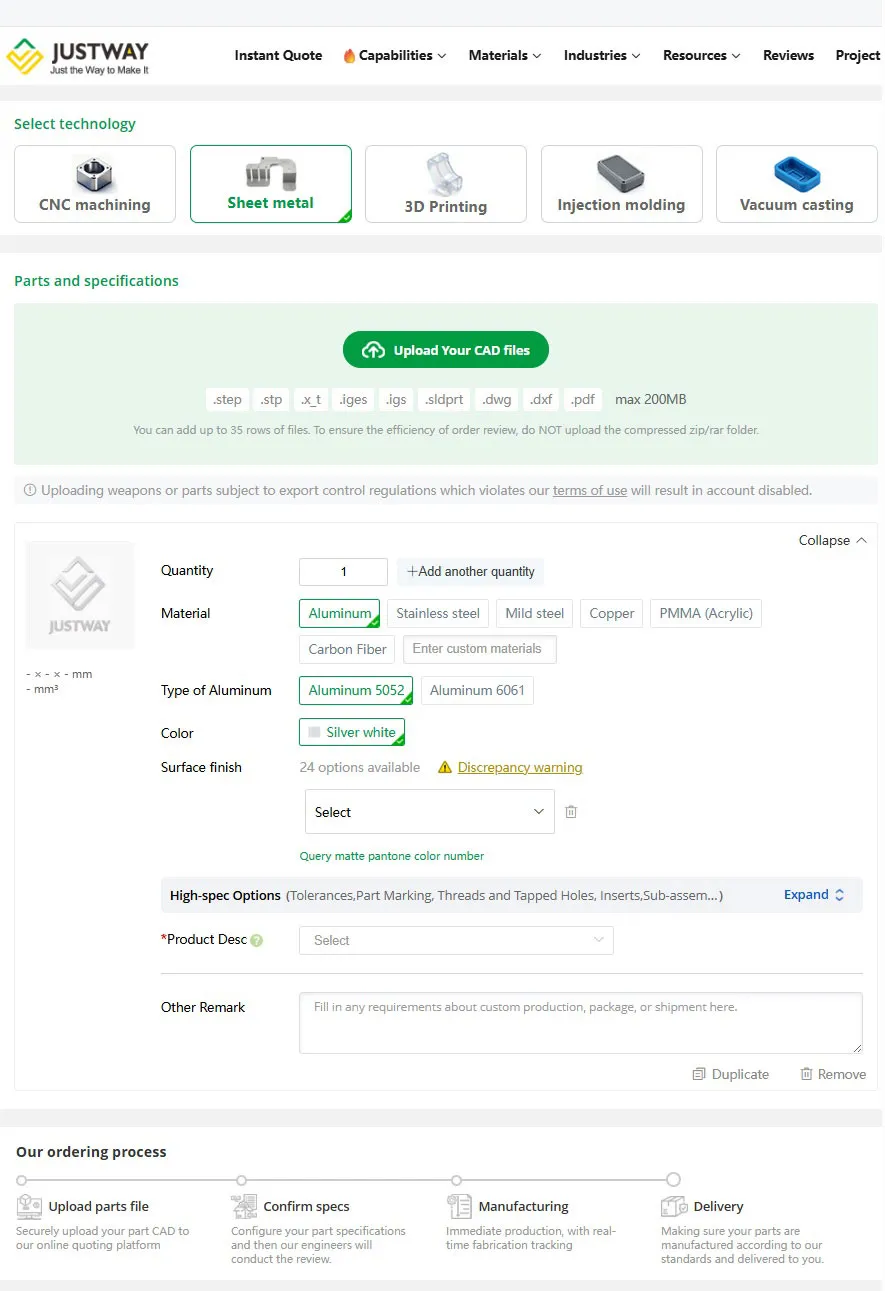Delete surface finish with trash icon
The height and width of the screenshot is (1291, 885).
point(571,812)
